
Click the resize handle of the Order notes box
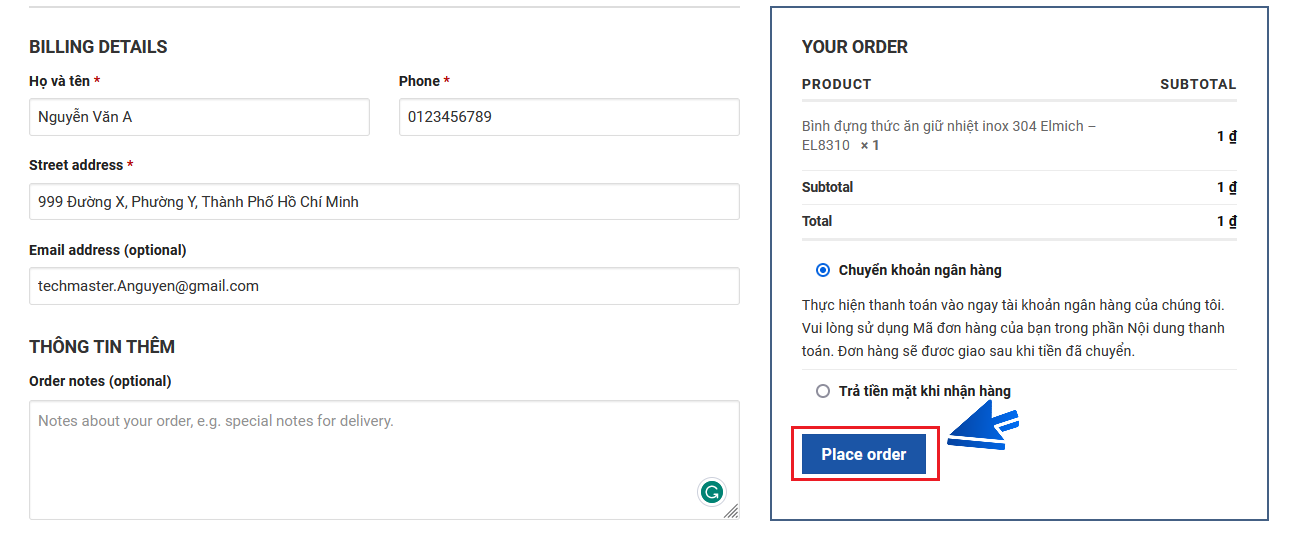point(732,512)
